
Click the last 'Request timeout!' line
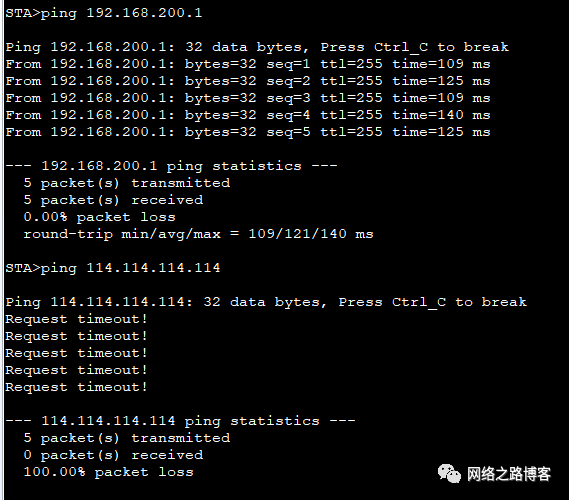76,387
